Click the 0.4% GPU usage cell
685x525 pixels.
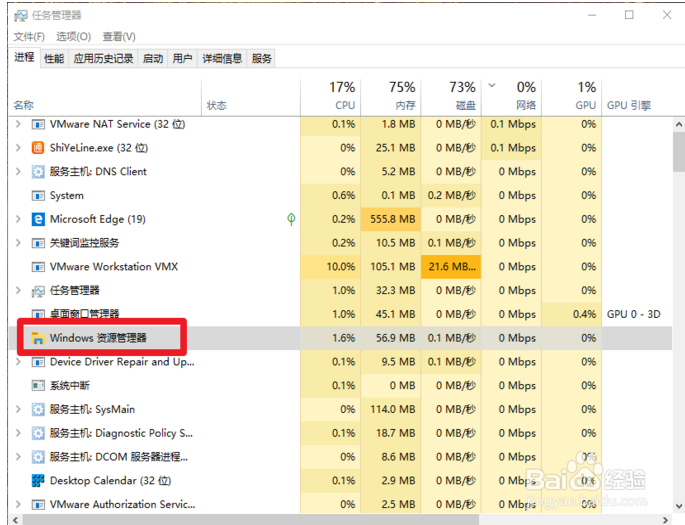tap(572, 314)
